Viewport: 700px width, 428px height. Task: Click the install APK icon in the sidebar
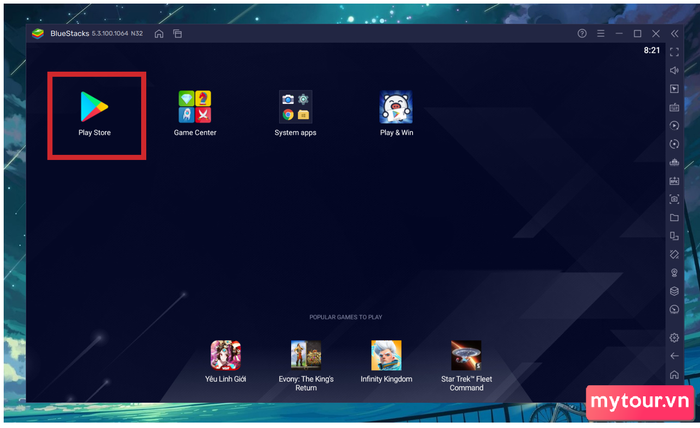[x=674, y=181]
